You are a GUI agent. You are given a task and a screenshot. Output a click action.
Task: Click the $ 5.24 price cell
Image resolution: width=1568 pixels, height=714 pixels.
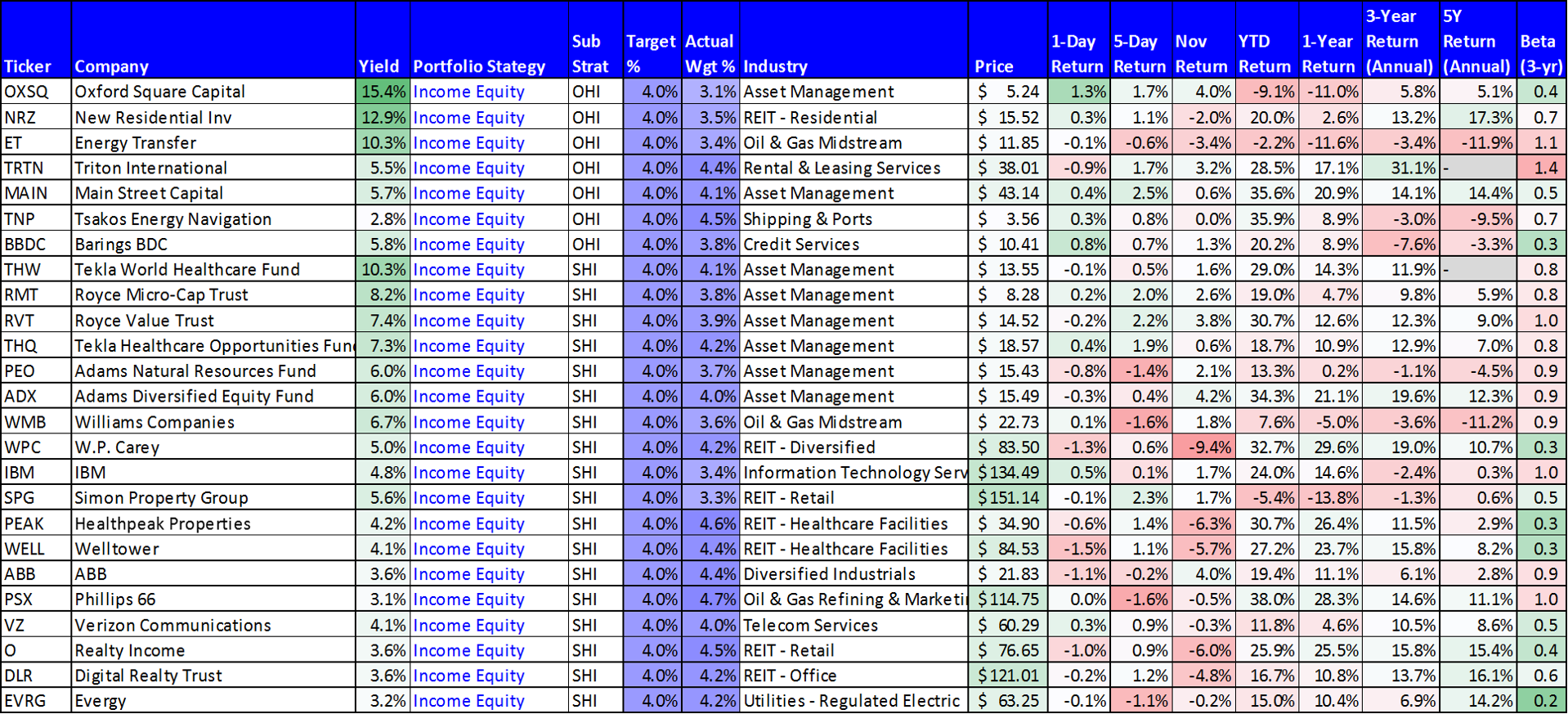pyautogui.click(x=1008, y=92)
